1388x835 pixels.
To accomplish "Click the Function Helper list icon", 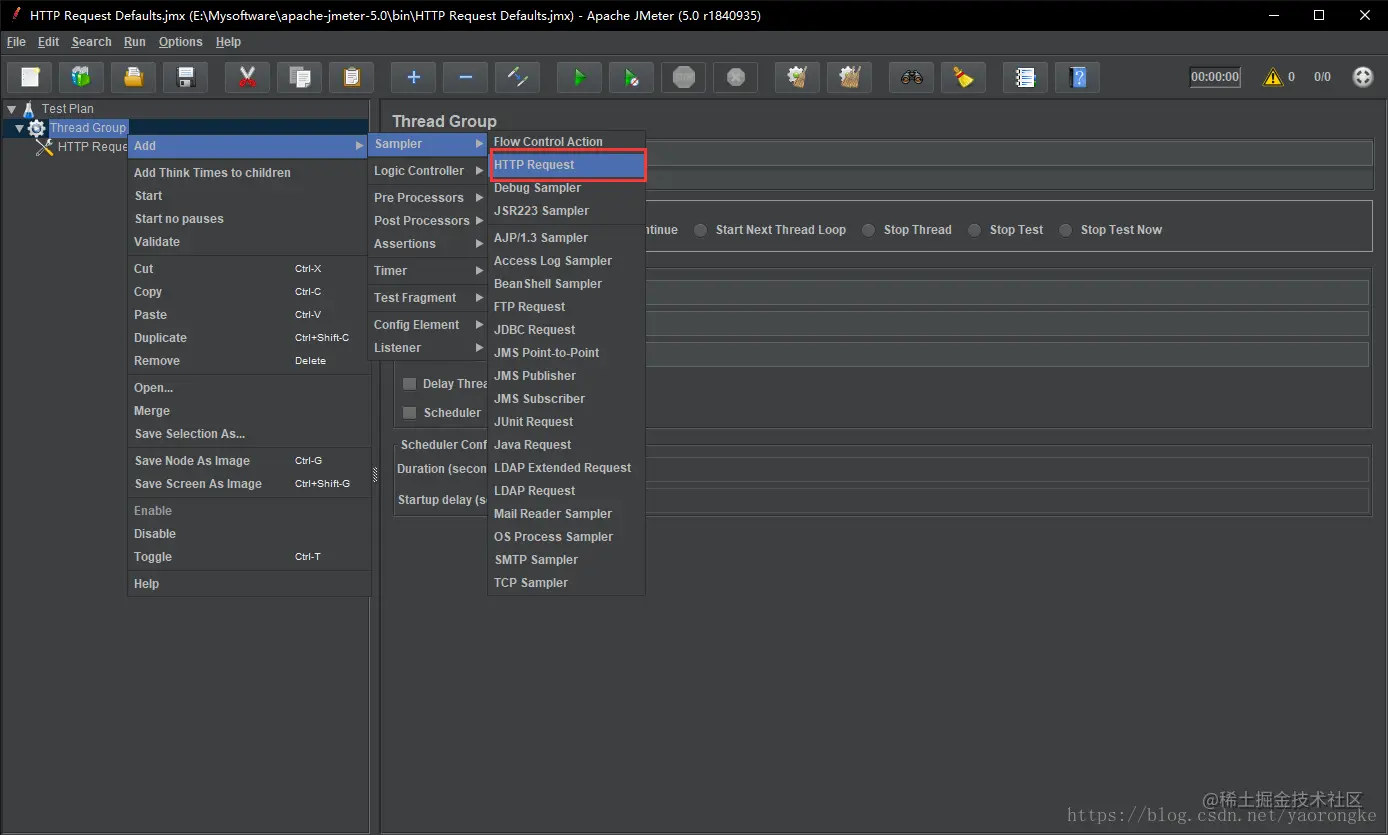I will coord(1025,77).
